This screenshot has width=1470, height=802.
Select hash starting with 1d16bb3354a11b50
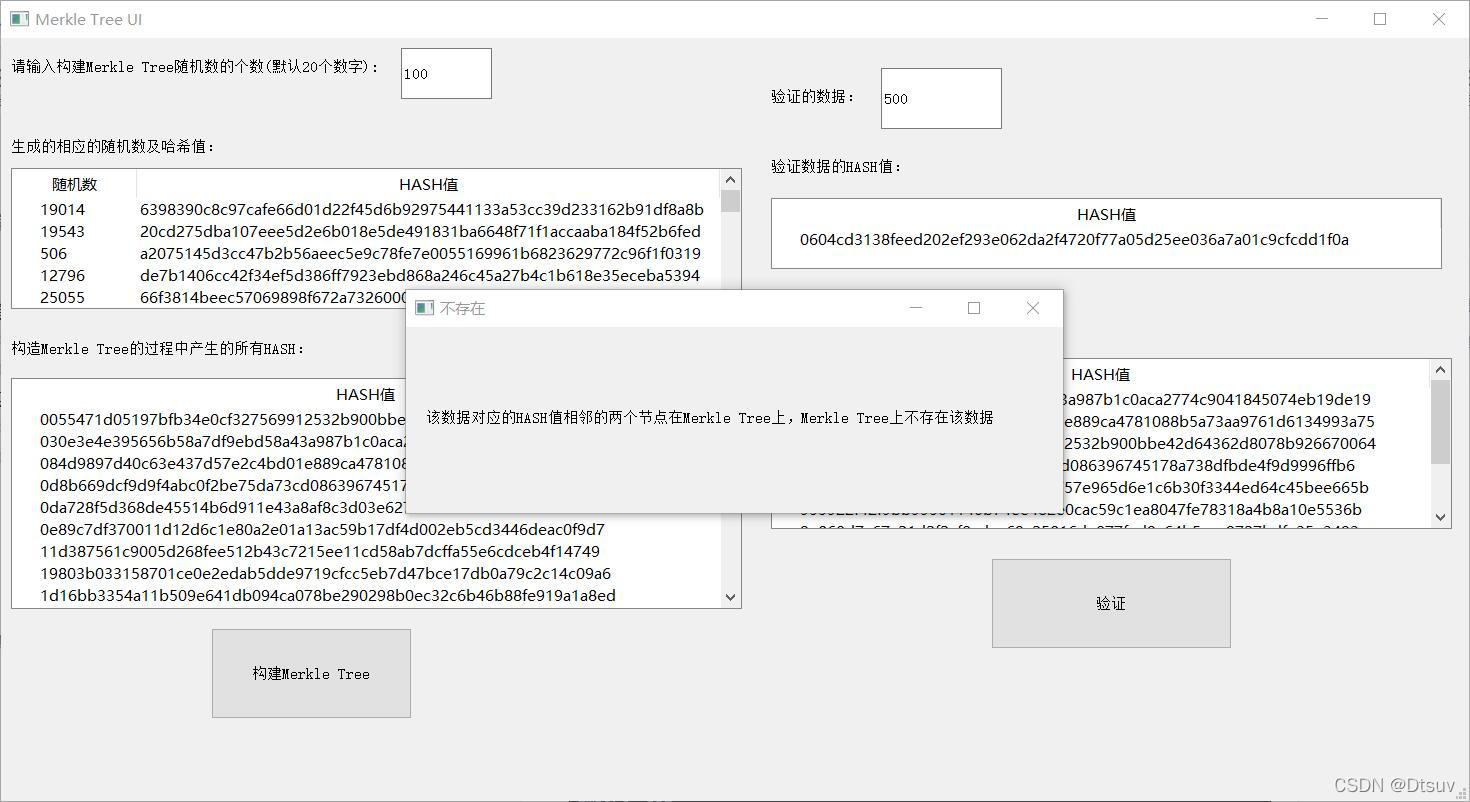pos(328,595)
